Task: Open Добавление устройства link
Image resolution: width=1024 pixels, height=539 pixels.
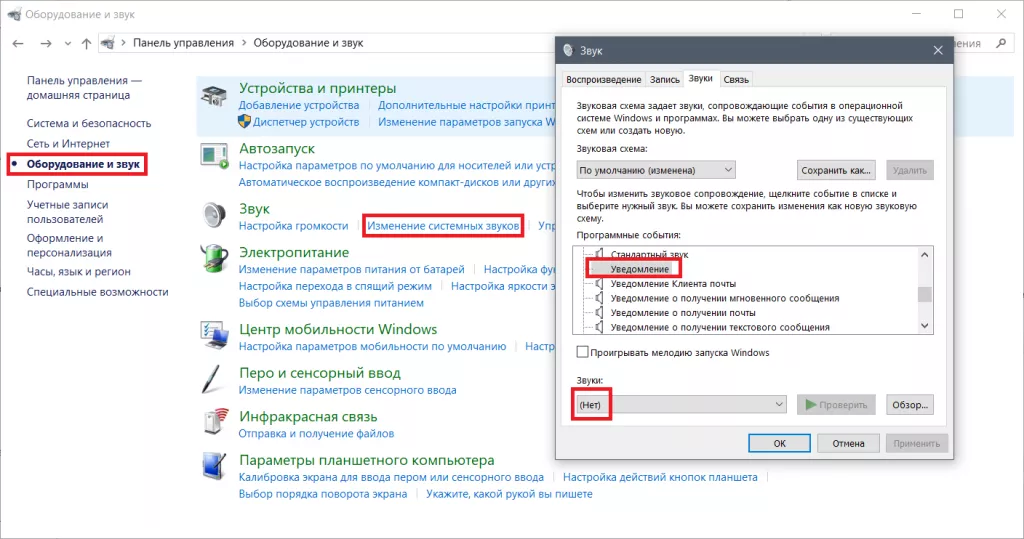Action: click(298, 105)
